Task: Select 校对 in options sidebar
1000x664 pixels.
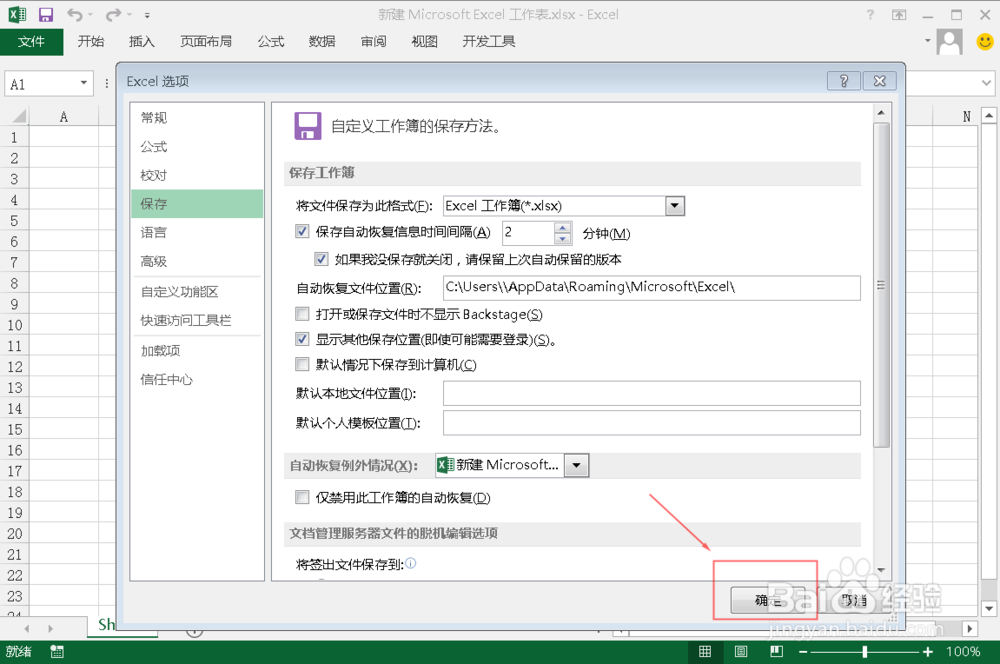Action: click(197, 175)
